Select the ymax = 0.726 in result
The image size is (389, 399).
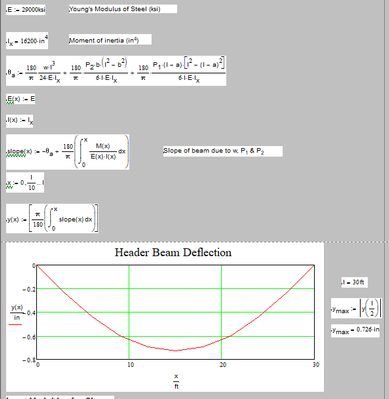(x=355, y=330)
